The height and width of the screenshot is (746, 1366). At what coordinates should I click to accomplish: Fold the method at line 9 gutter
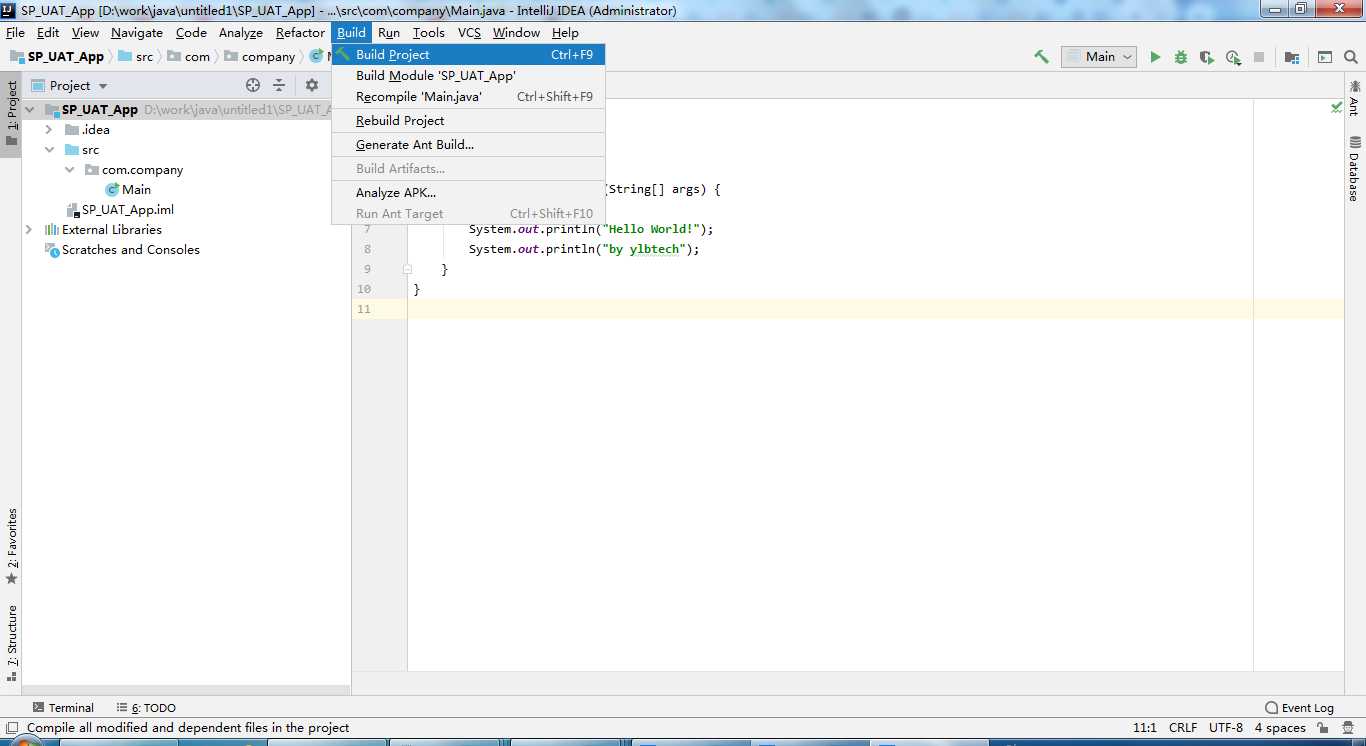click(407, 269)
